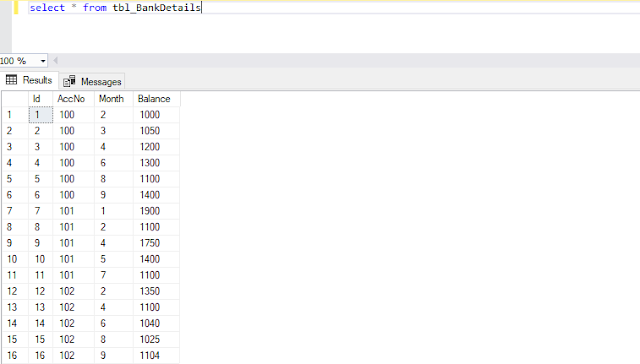Click Id cell with value 8
The height and width of the screenshot is (364, 640).
41,227
